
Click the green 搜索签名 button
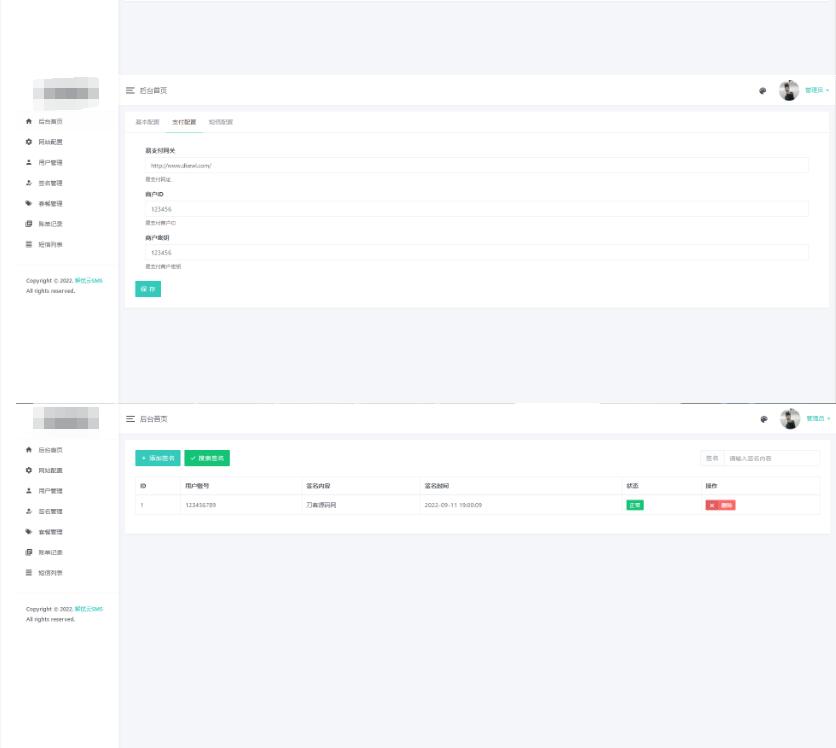click(207, 458)
